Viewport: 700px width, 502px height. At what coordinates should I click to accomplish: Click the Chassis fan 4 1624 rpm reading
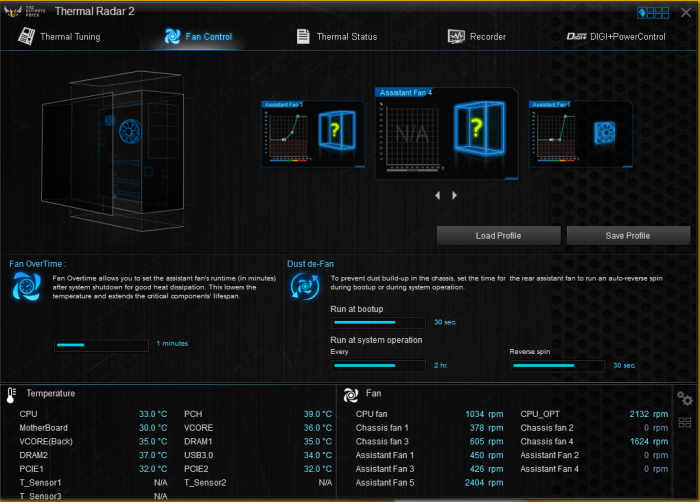pyautogui.click(x=649, y=441)
